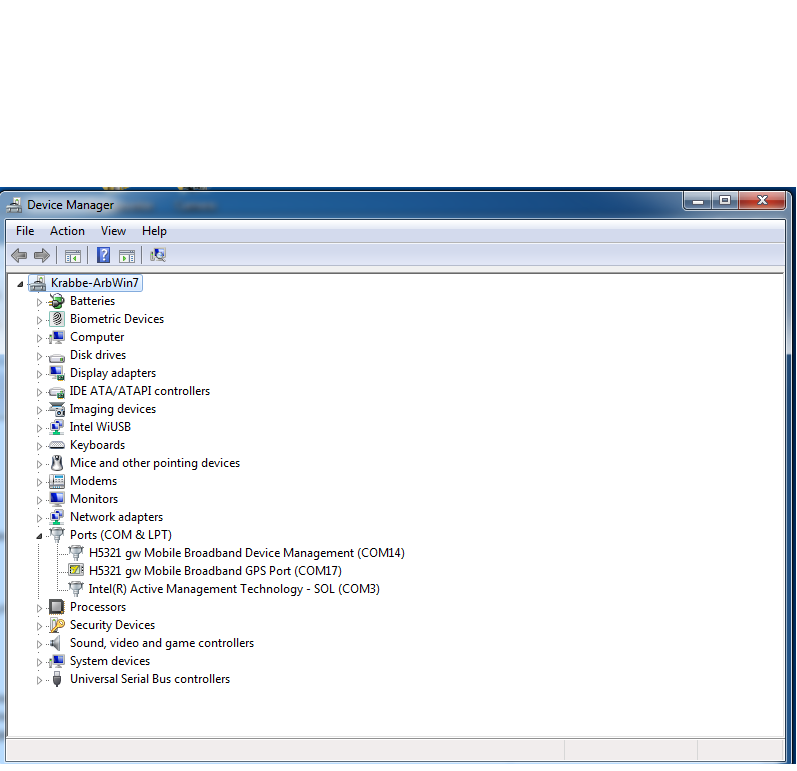Open the File menu
797x771 pixels.
coord(25,231)
